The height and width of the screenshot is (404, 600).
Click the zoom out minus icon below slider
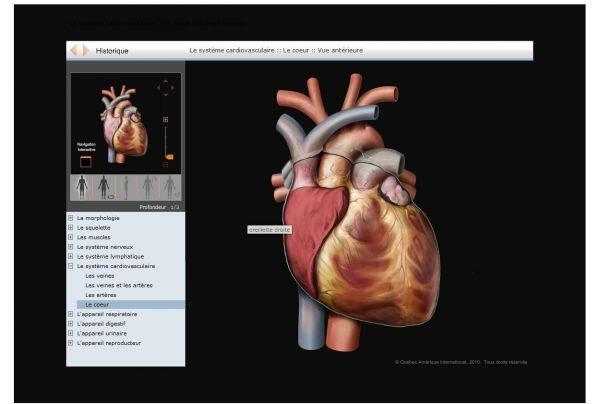(x=165, y=165)
